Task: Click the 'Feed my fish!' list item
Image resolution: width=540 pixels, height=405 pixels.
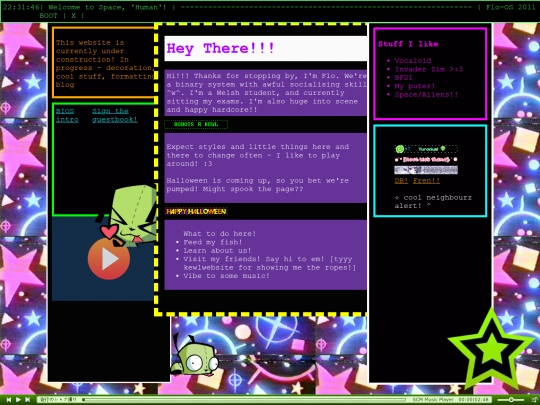Action: (x=212, y=242)
